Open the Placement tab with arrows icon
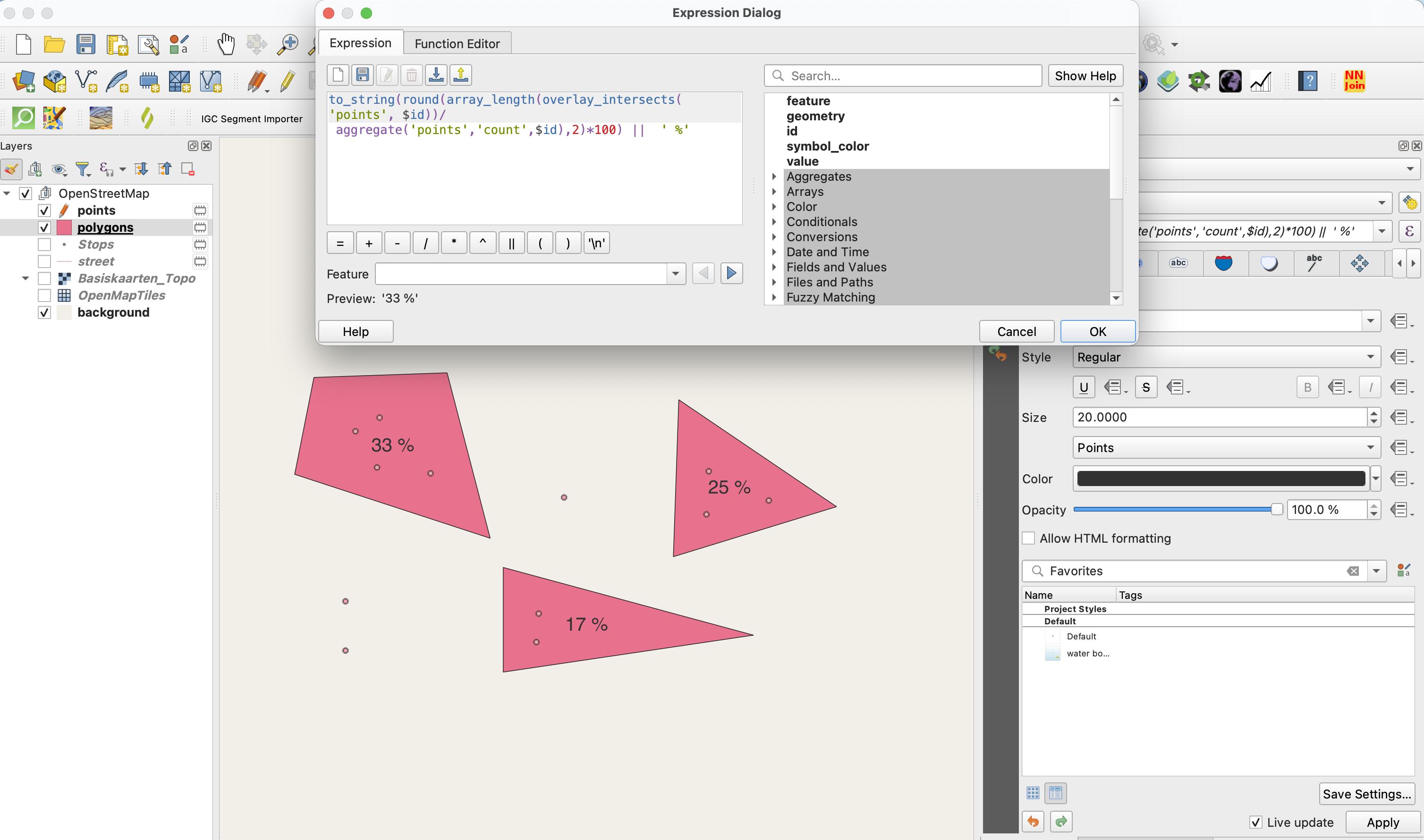 pyautogui.click(x=1359, y=263)
